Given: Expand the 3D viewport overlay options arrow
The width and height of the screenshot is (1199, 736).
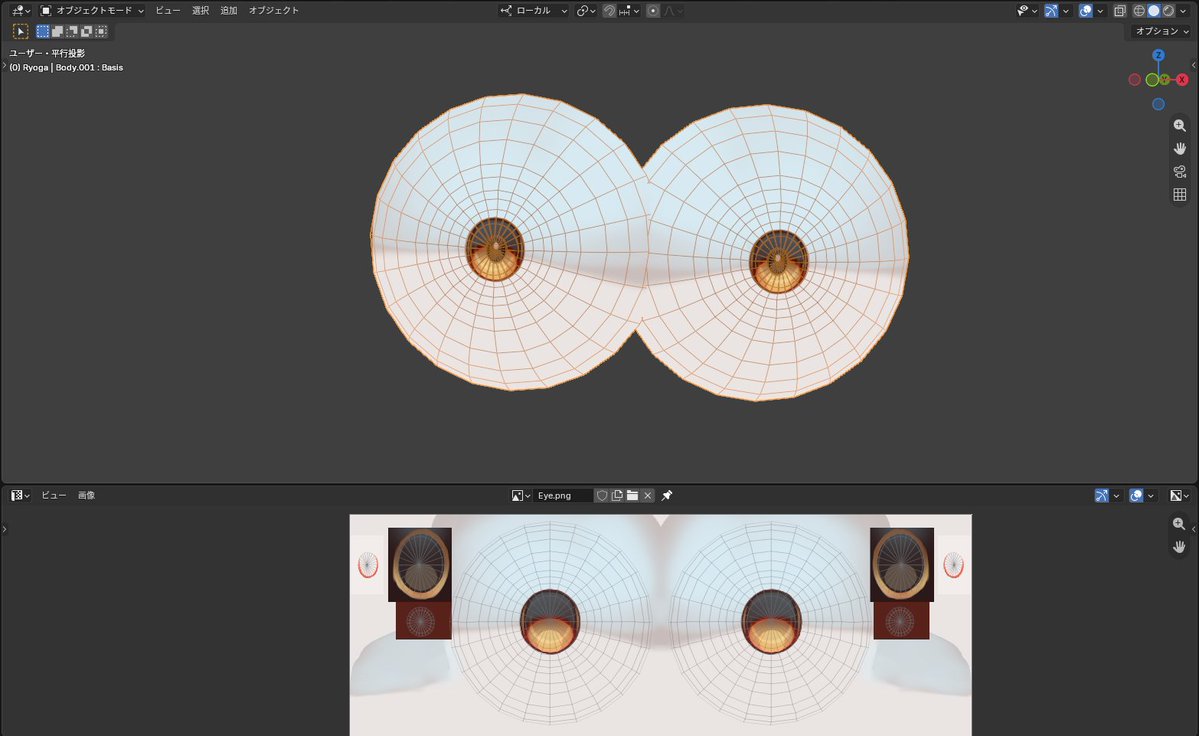Looking at the screenshot, I should click(1100, 11).
